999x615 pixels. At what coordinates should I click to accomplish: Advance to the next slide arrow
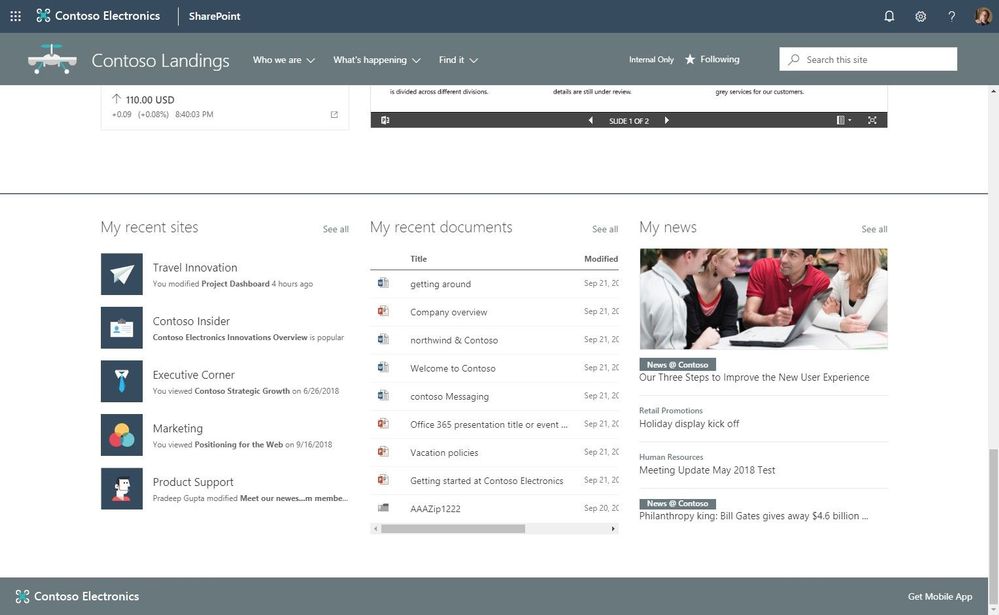(x=666, y=119)
